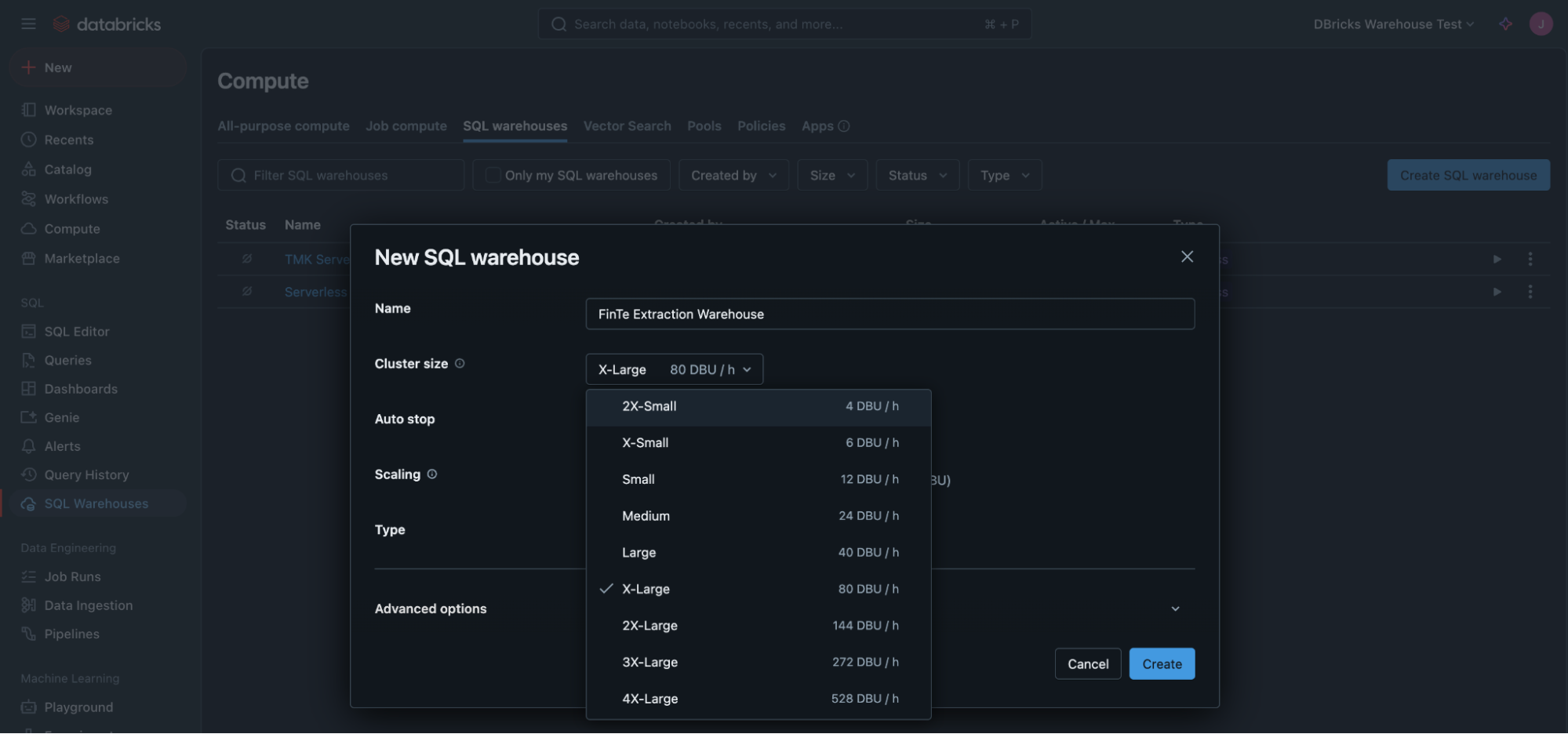Expand the Advanced options section
This screenshot has width=1568, height=734.
784,609
